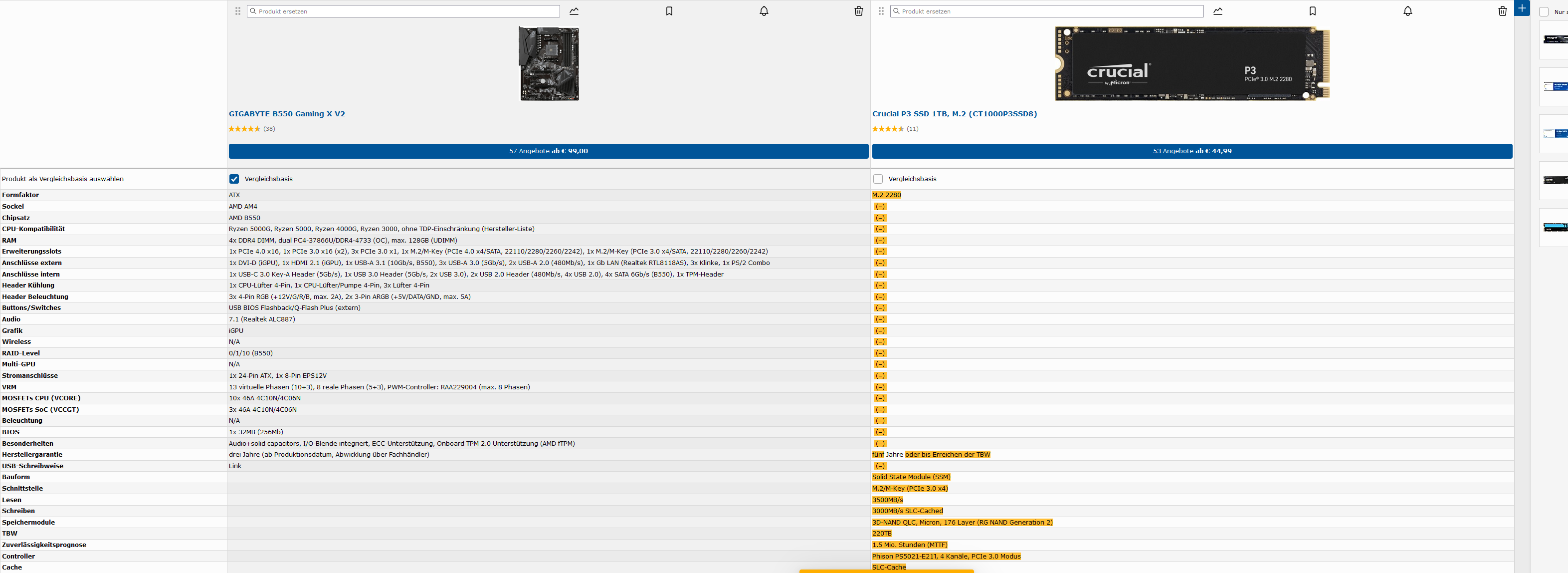Set price alert bell for GIGABYTE motherboard
This screenshot has height=573, width=1568.
click(x=764, y=11)
